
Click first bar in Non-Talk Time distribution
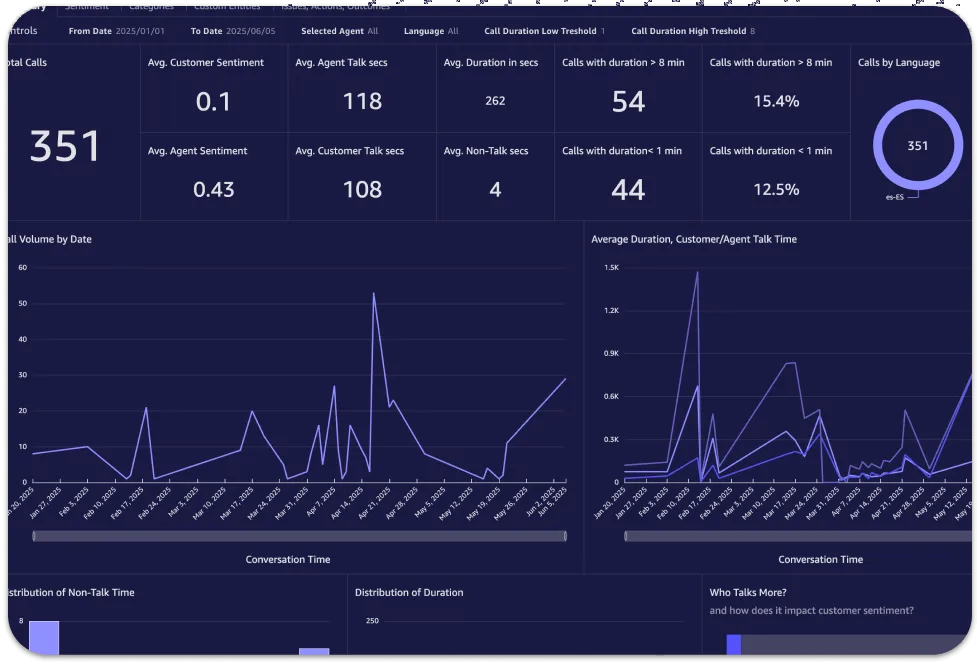coord(44,638)
